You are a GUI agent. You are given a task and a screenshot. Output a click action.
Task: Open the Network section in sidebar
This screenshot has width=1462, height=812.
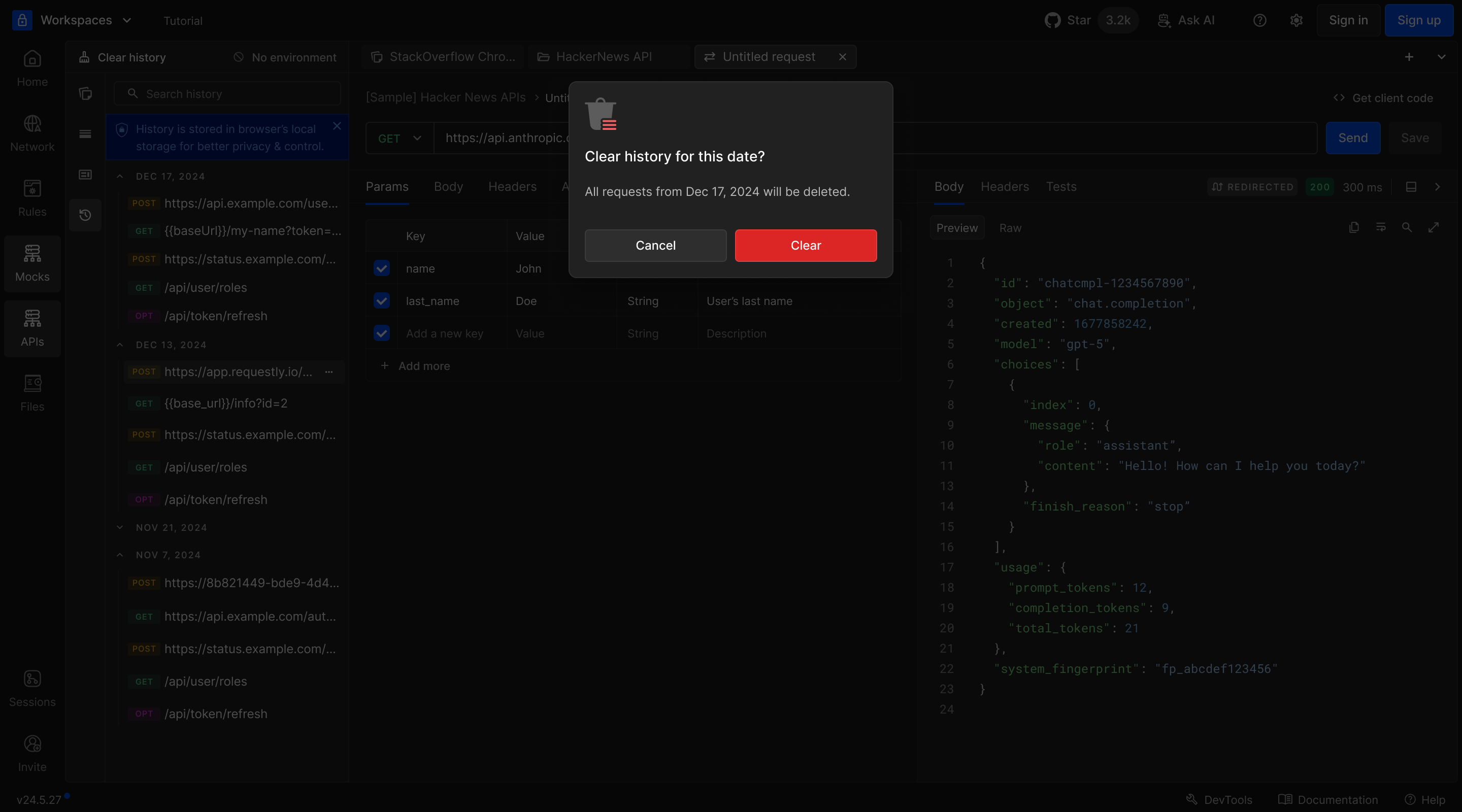coord(32,133)
